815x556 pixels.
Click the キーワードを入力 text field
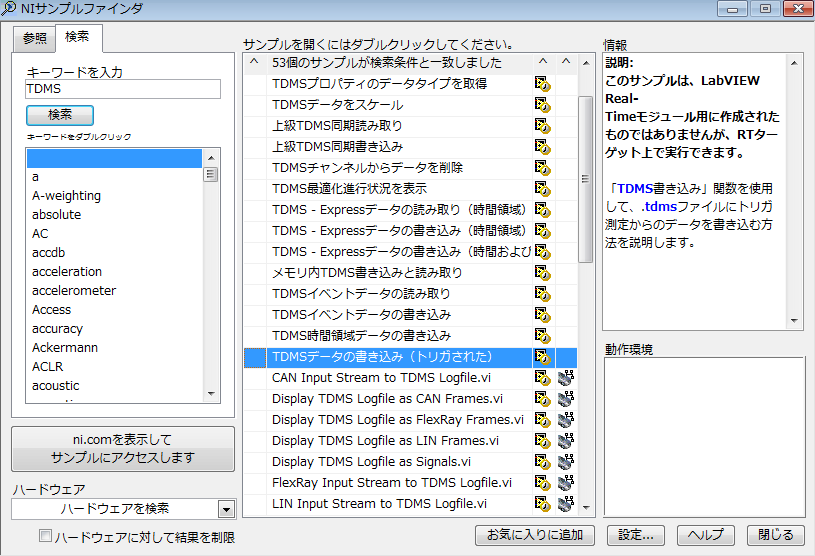click(x=123, y=89)
